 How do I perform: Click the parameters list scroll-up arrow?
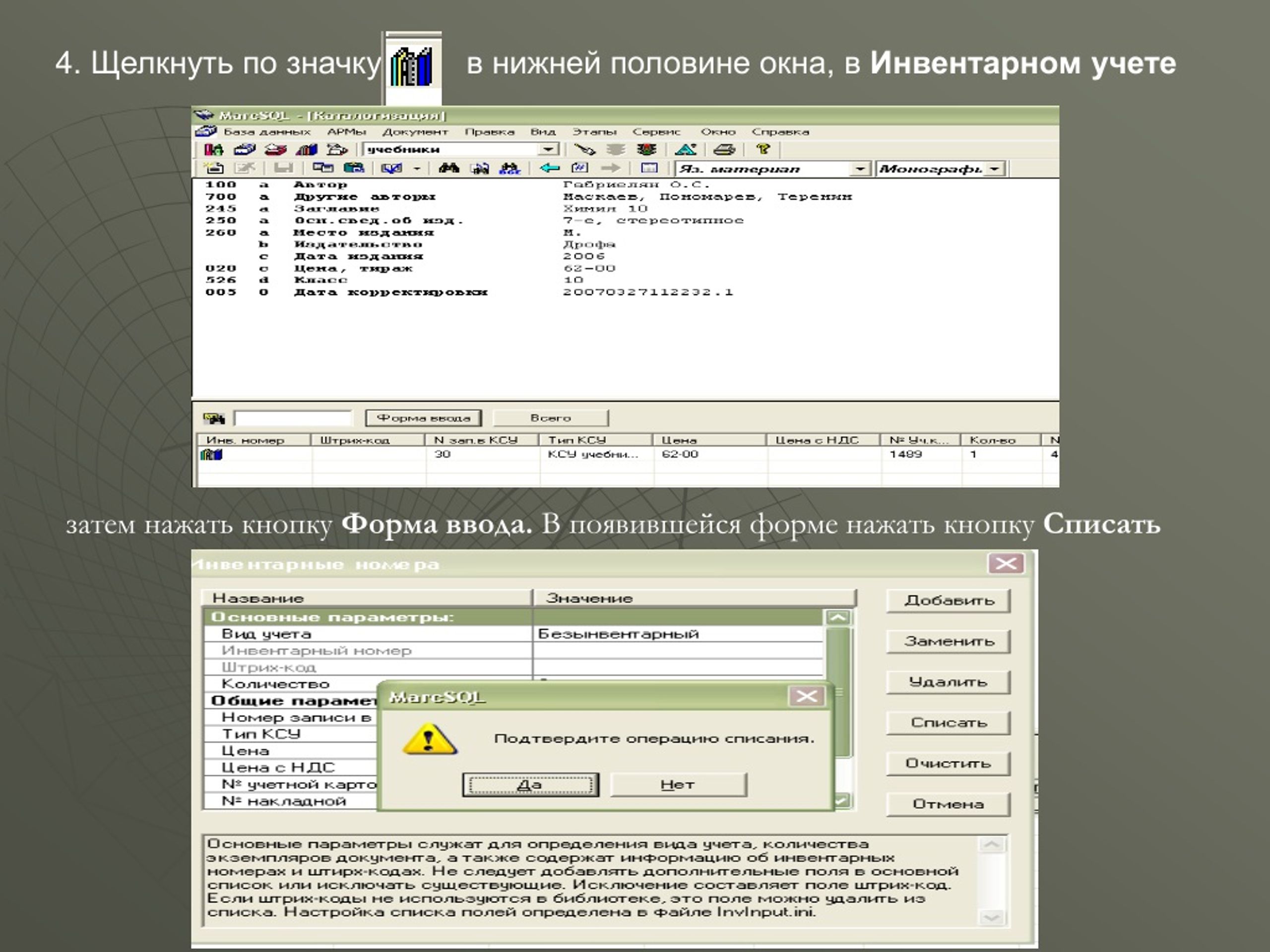tap(838, 617)
